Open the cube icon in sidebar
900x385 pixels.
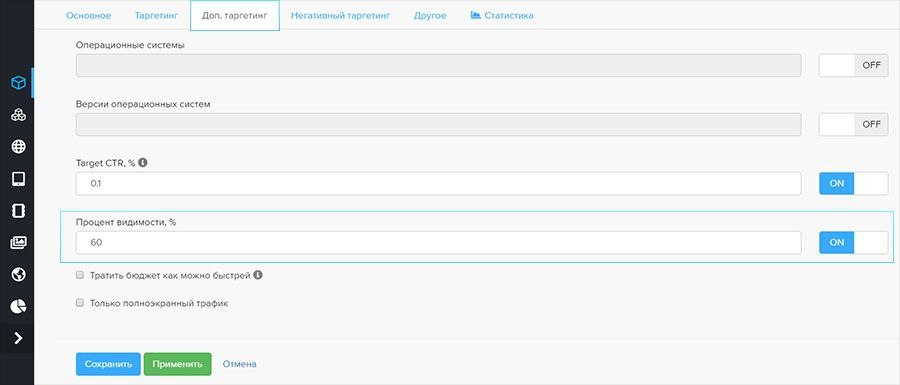18,83
